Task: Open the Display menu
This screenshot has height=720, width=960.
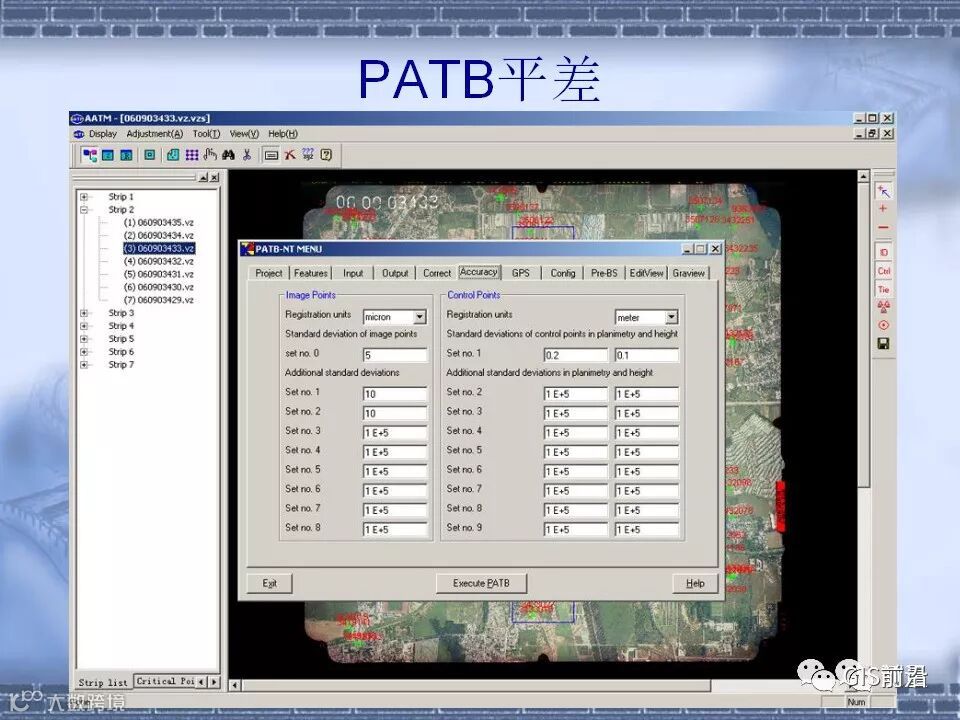Action: click(x=102, y=133)
